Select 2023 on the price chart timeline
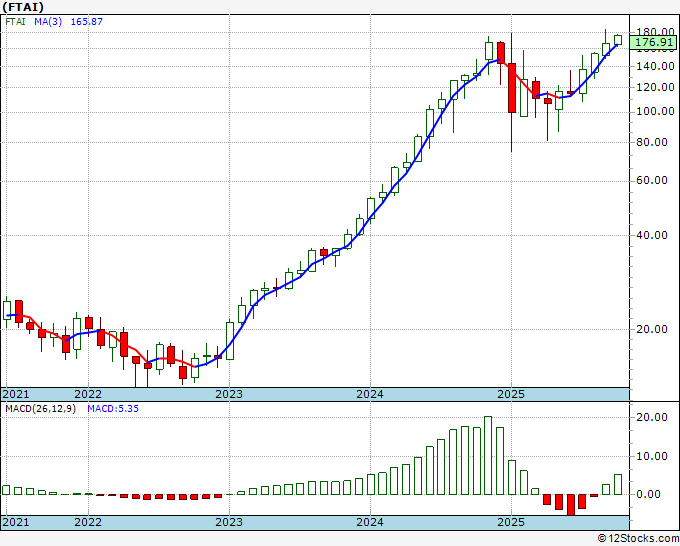 (229, 394)
